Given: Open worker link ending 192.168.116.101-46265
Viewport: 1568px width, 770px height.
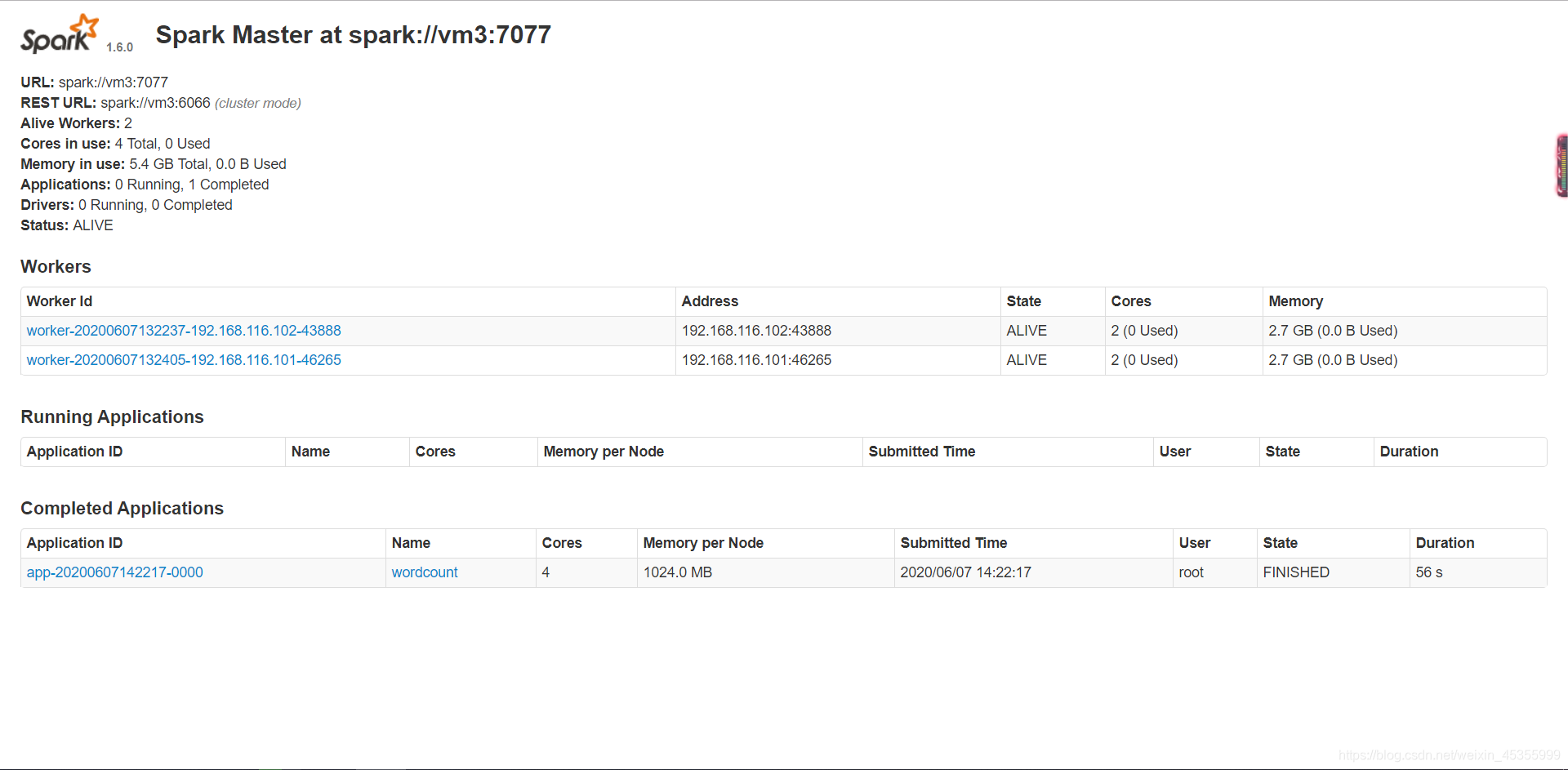Looking at the screenshot, I should (x=184, y=360).
